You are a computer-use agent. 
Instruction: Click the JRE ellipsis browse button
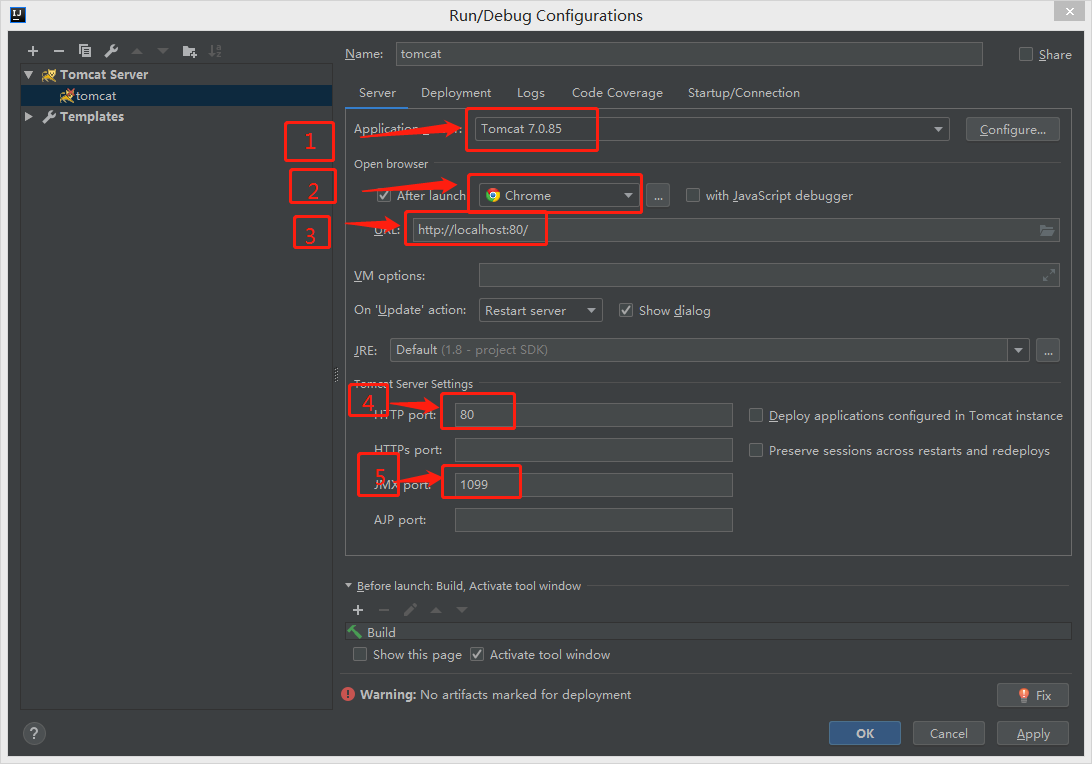pyautogui.click(x=1048, y=350)
